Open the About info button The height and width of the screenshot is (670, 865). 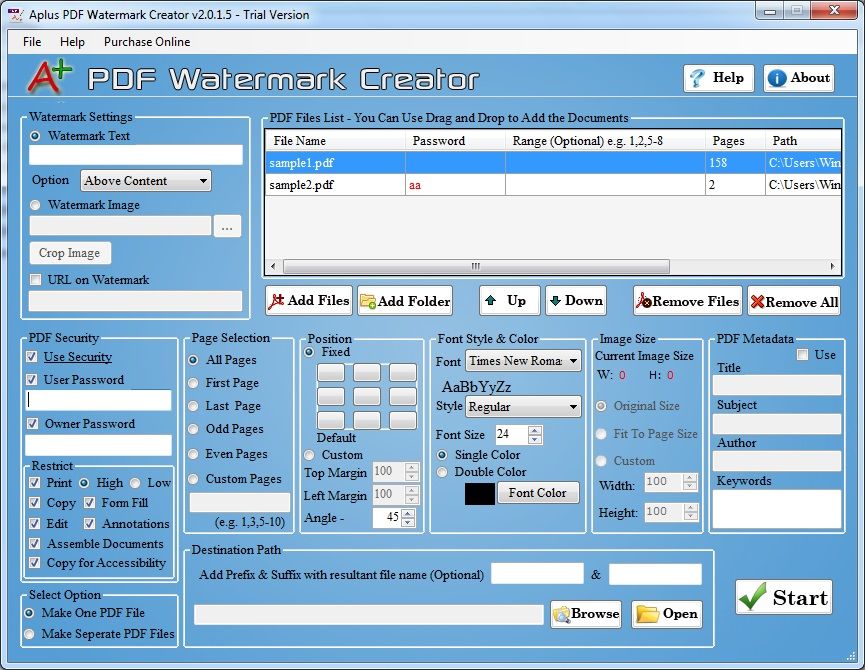799,78
